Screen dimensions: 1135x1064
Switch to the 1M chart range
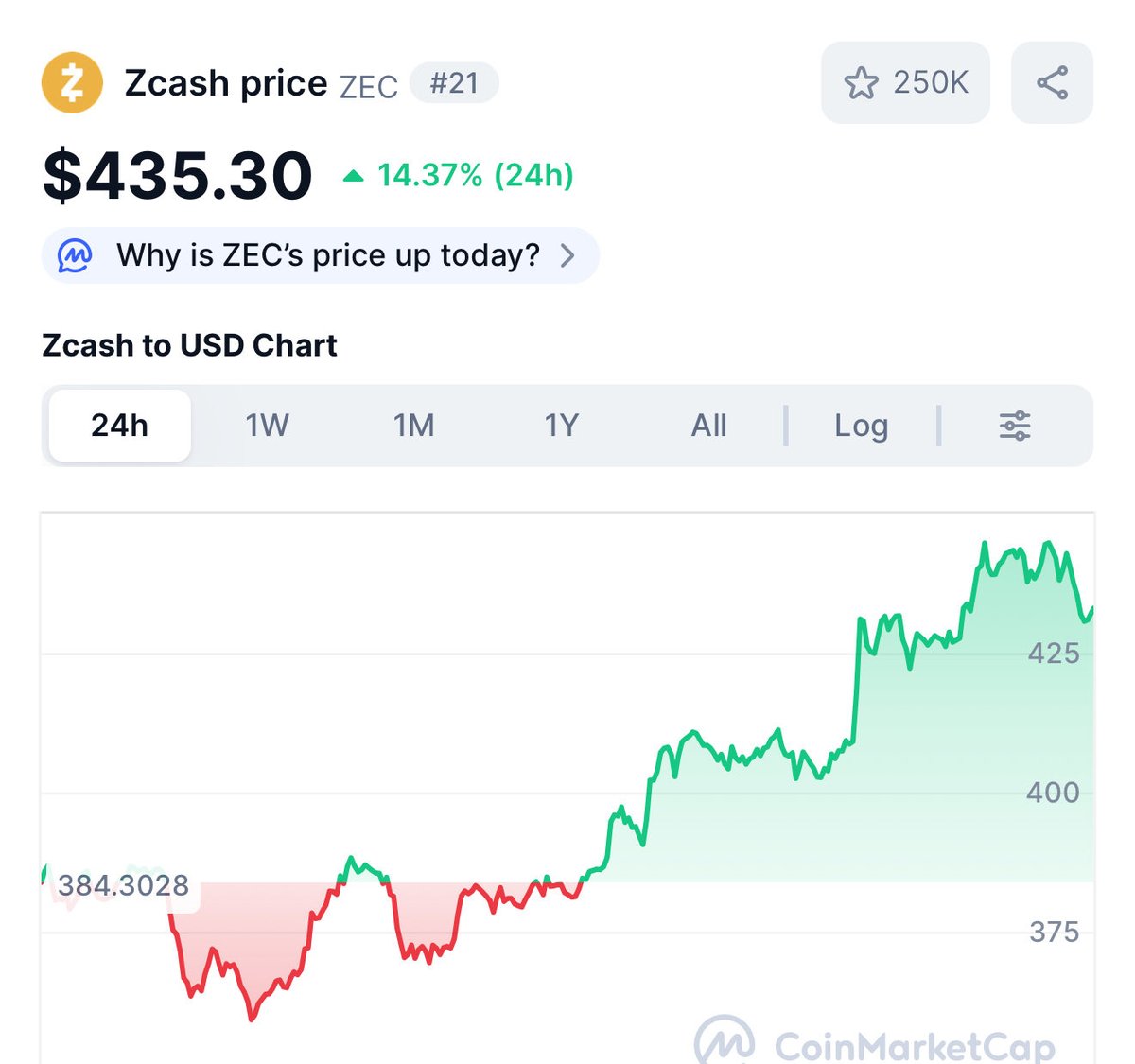point(414,426)
